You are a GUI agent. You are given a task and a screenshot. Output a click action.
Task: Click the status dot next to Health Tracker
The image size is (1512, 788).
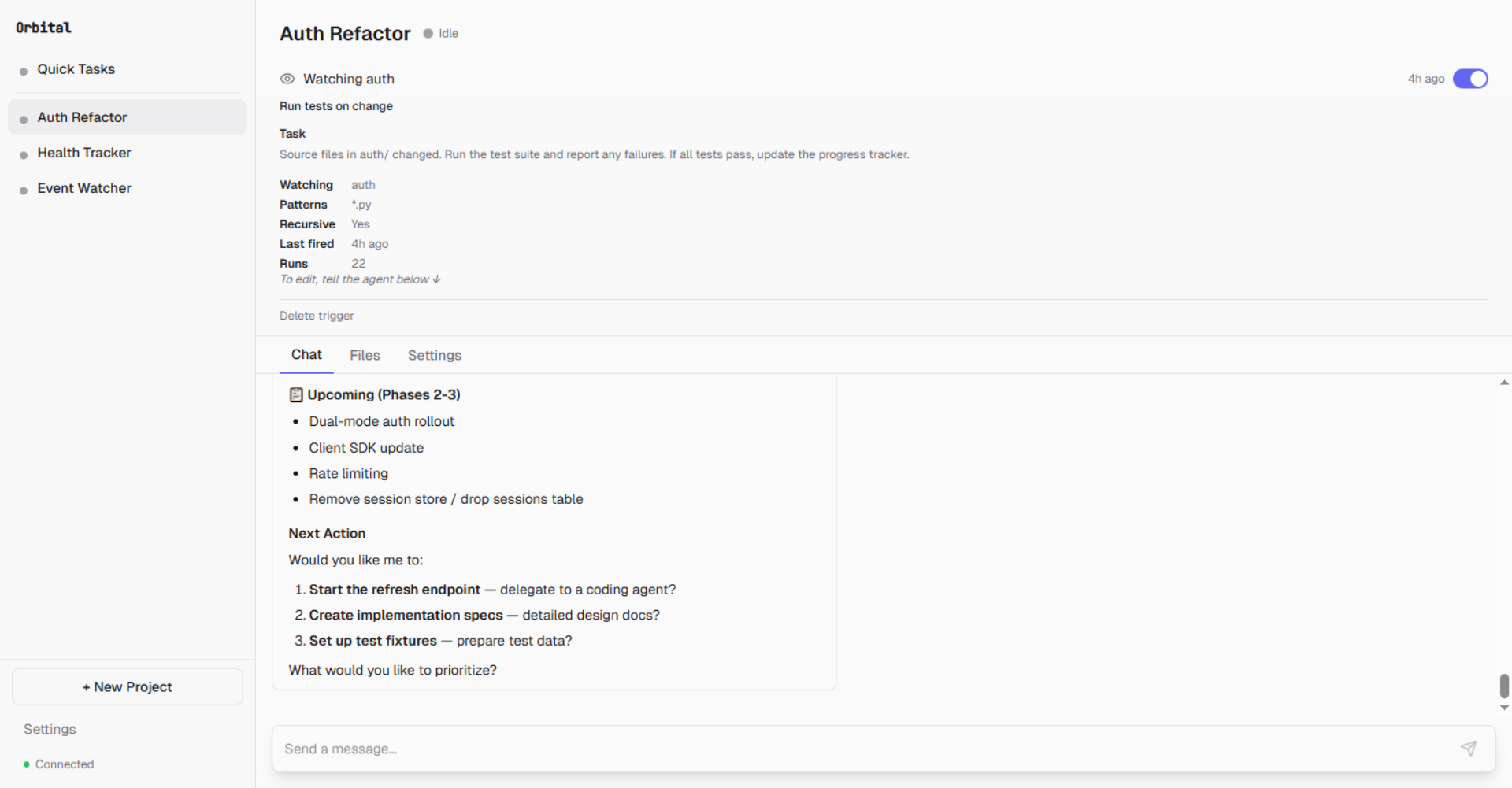[x=23, y=153]
